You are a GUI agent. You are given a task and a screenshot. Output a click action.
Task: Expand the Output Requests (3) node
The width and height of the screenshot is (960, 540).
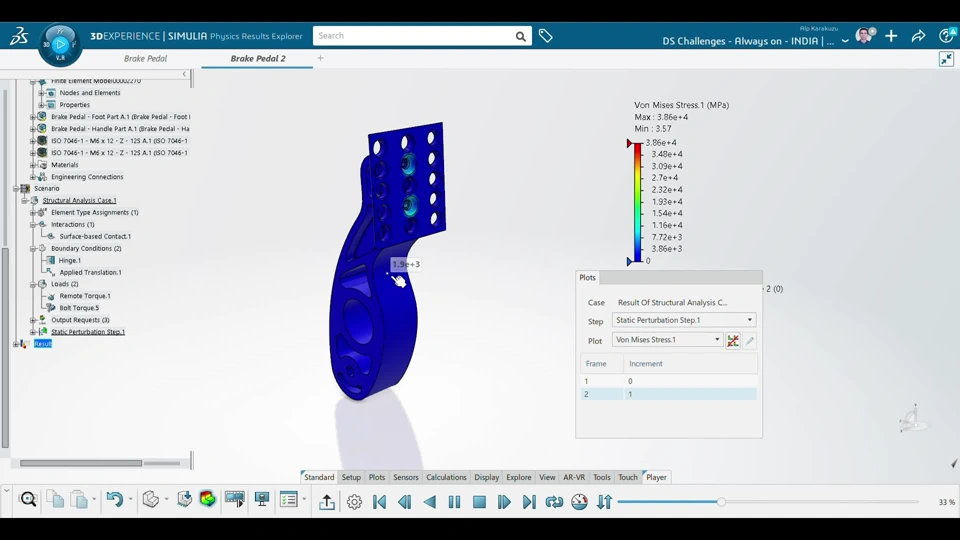click(x=33, y=320)
